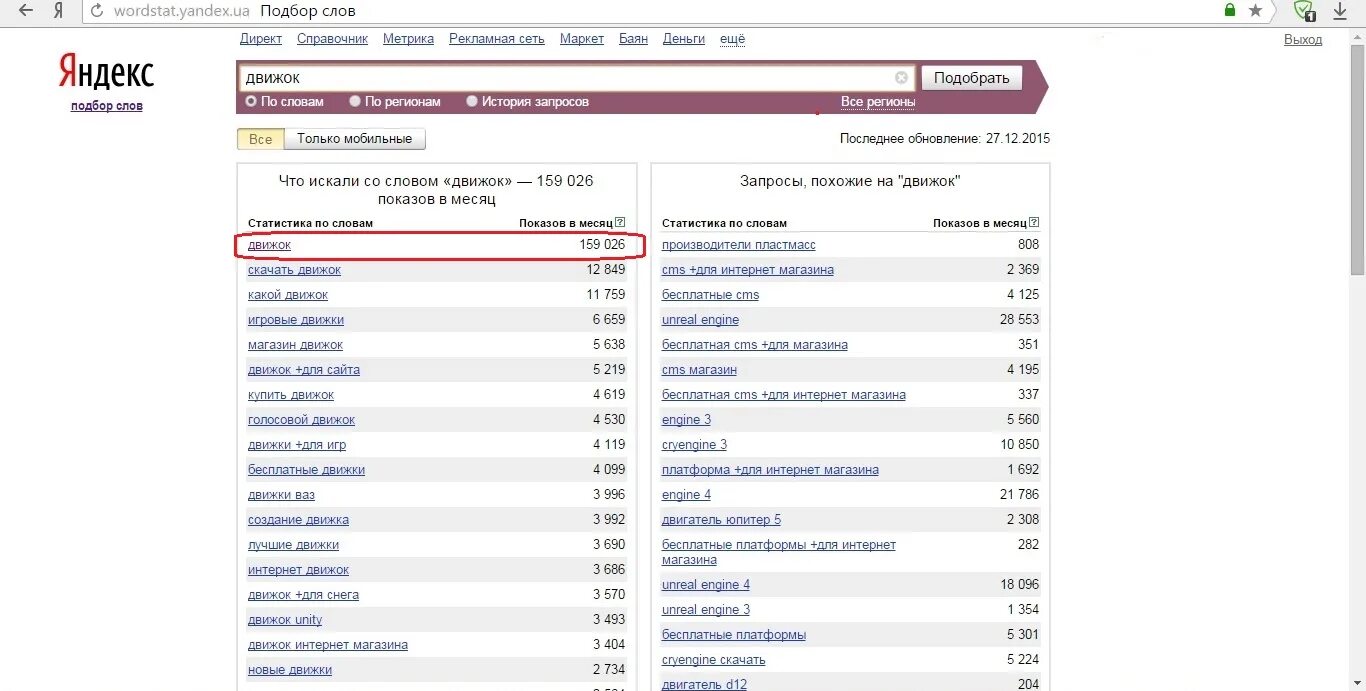Click the page reload icon in address bar
Image resolution: width=1366 pixels, height=691 pixels.
[97, 10]
